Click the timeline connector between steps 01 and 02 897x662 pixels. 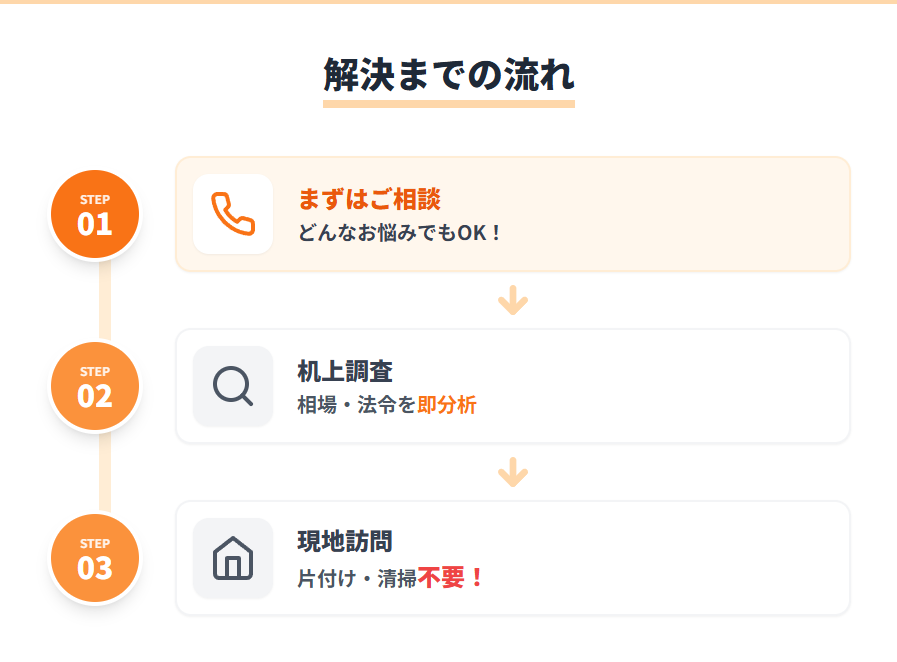coord(104,300)
